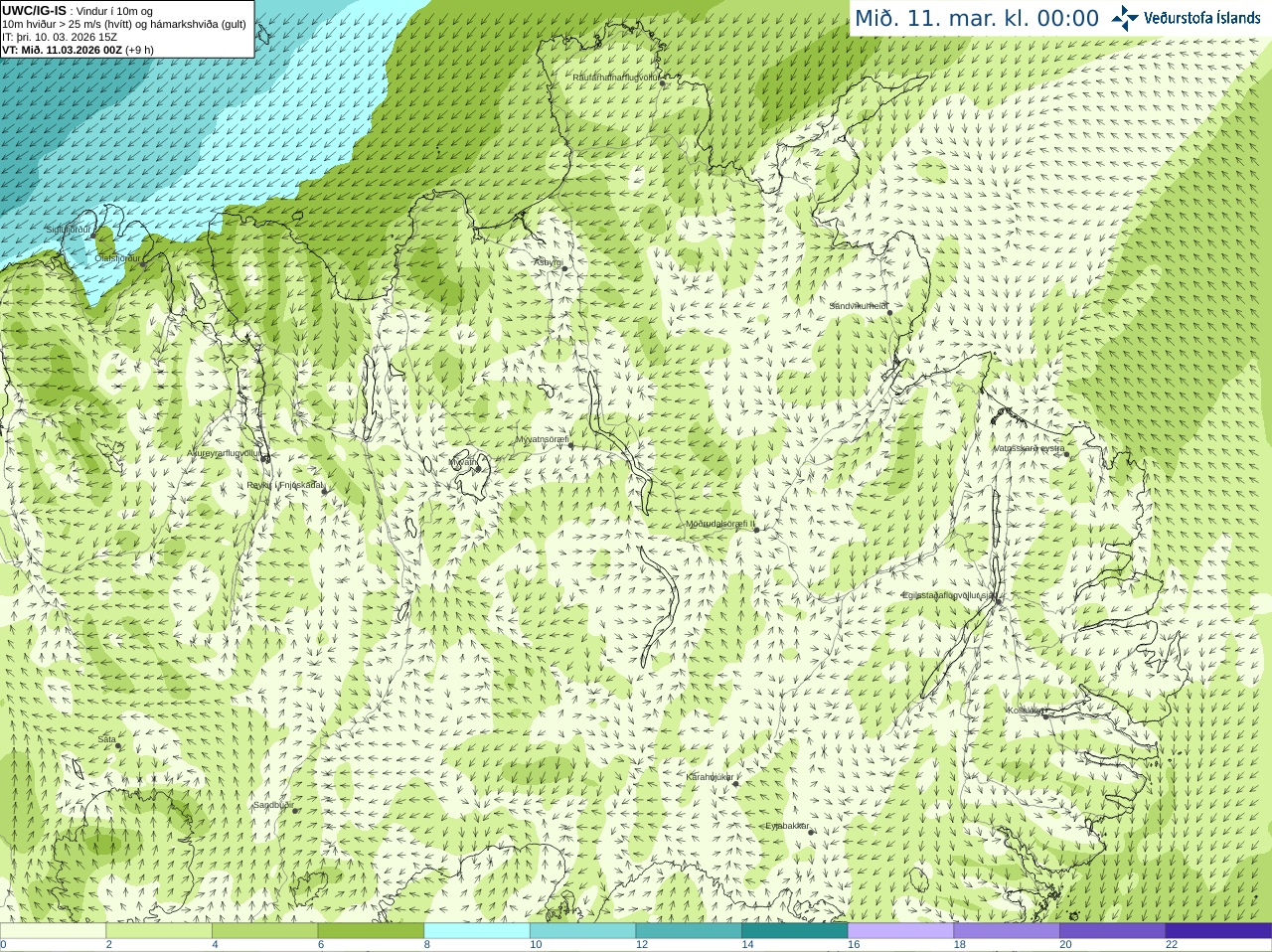Screen dimensions: 1272x952
Task: Select the Mývatn station label
Action: tap(463, 462)
